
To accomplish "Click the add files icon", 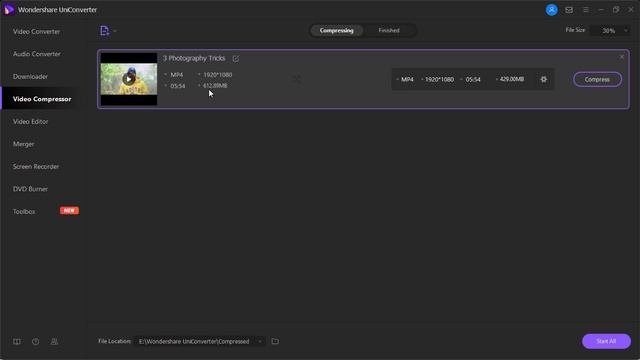I will coord(104,31).
